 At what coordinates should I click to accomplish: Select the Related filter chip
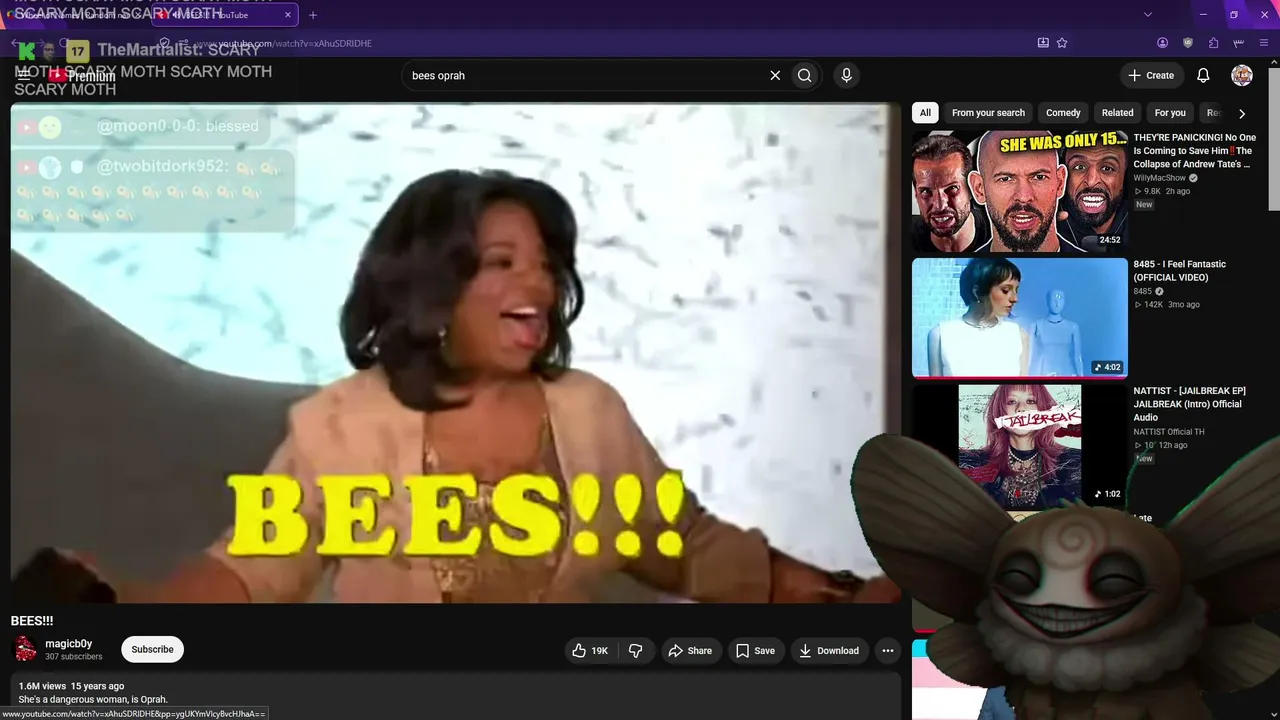point(1117,113)
